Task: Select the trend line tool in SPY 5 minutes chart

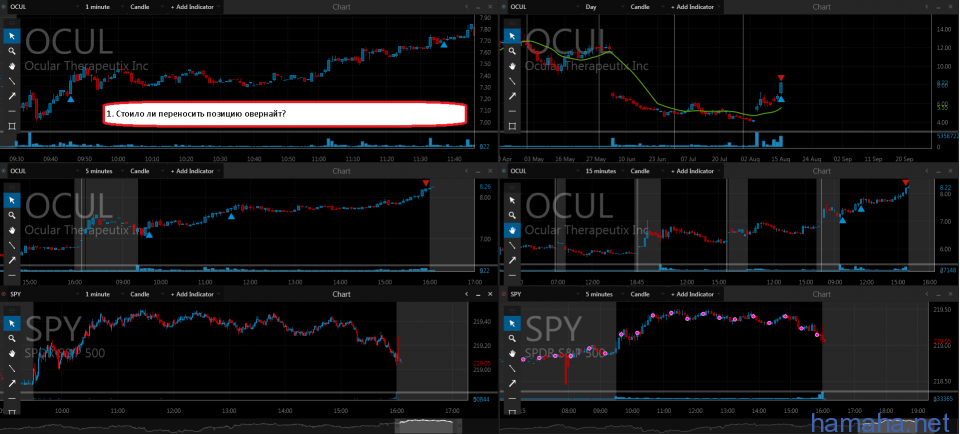Action: coord(512,369)
